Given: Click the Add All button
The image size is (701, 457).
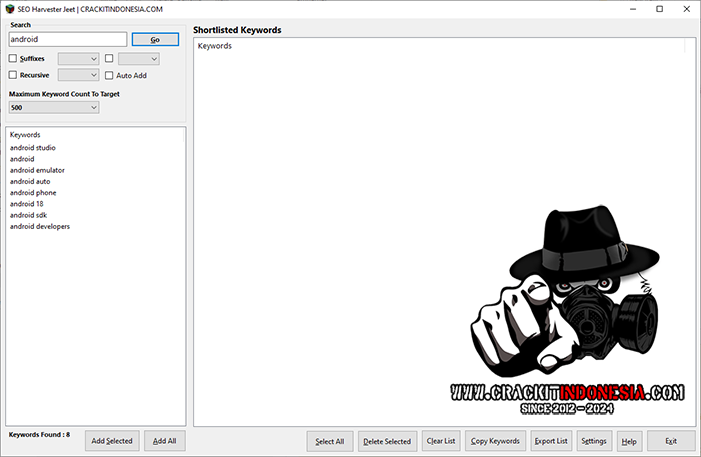Looking at the screenshot, I should 164,441.
